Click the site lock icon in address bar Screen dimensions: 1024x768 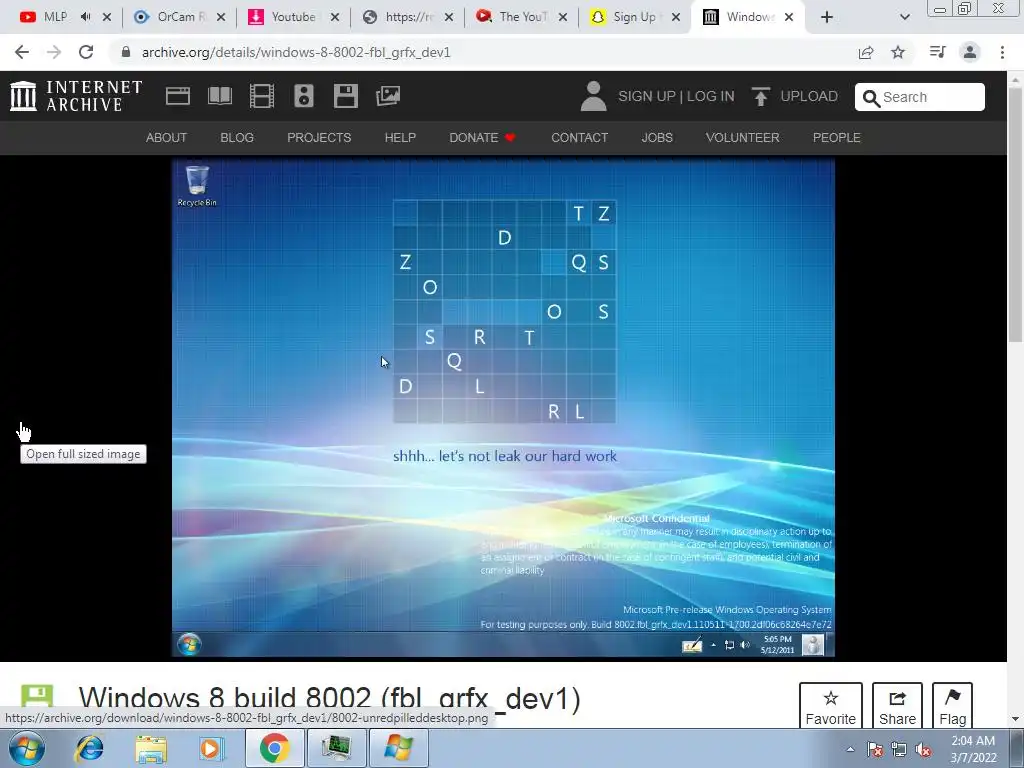click(x=126, y=52)
